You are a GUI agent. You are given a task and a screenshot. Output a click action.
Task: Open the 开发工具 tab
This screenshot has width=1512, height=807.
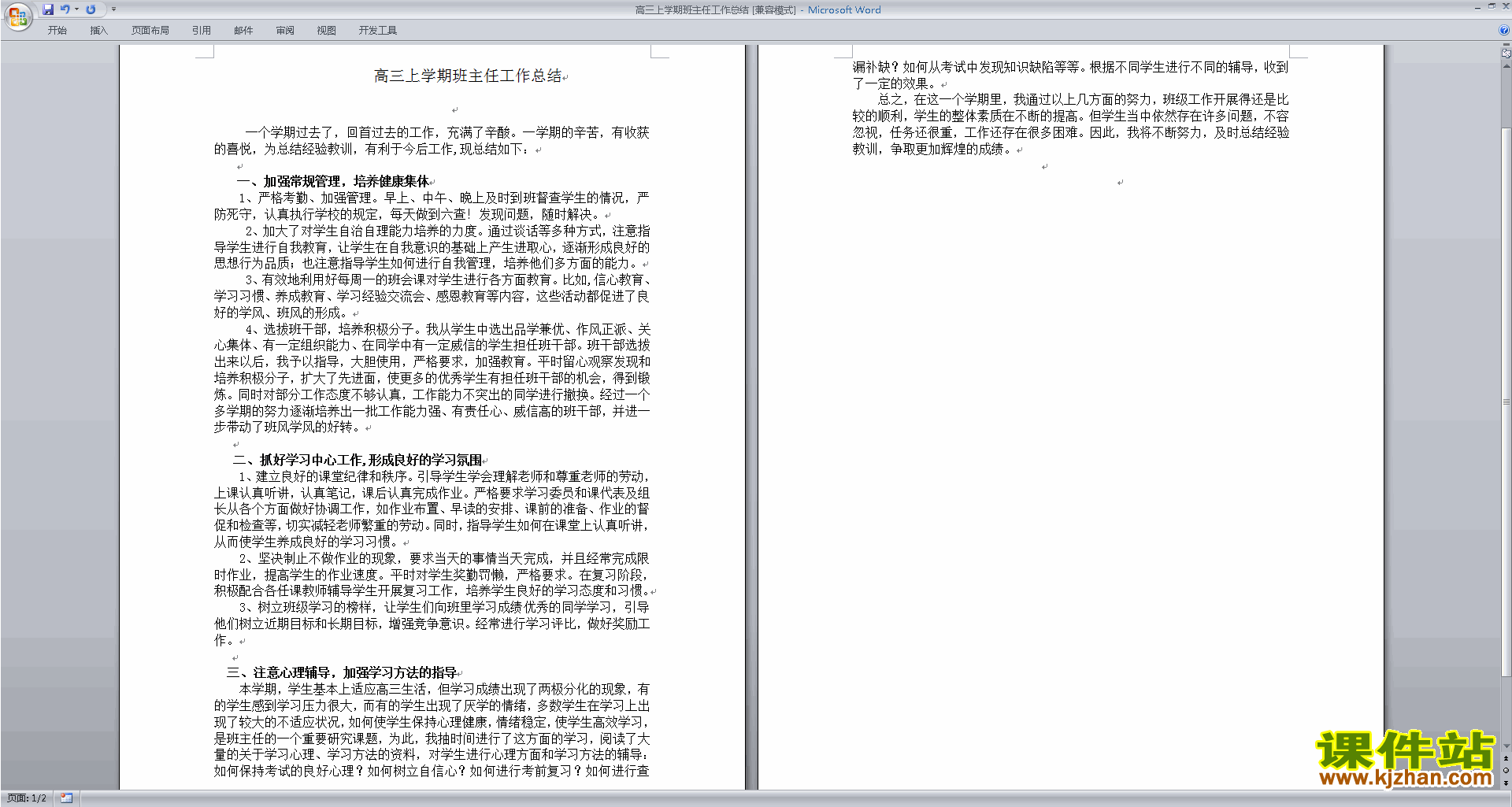click(x=378, y=31)
